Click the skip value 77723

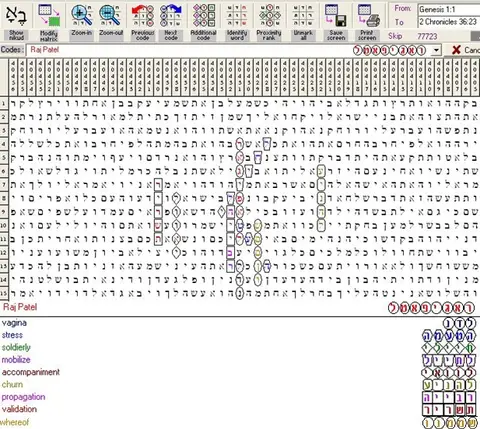427,36
